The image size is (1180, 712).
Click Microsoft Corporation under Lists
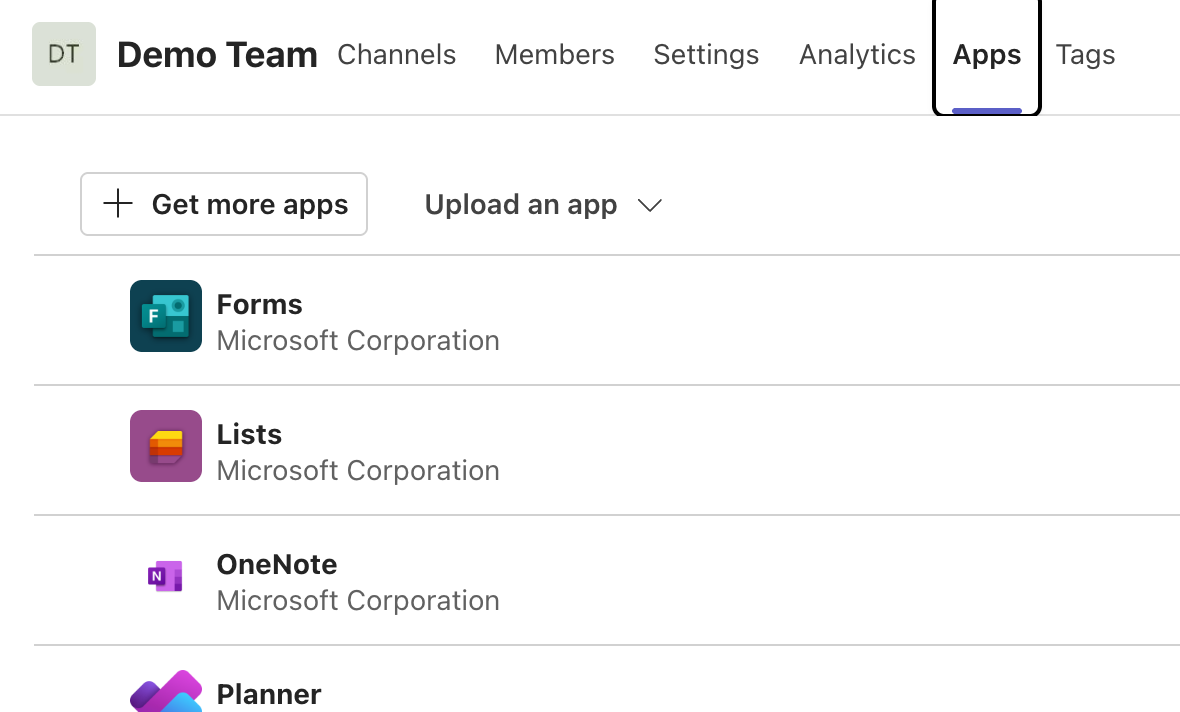pos(358,471)
